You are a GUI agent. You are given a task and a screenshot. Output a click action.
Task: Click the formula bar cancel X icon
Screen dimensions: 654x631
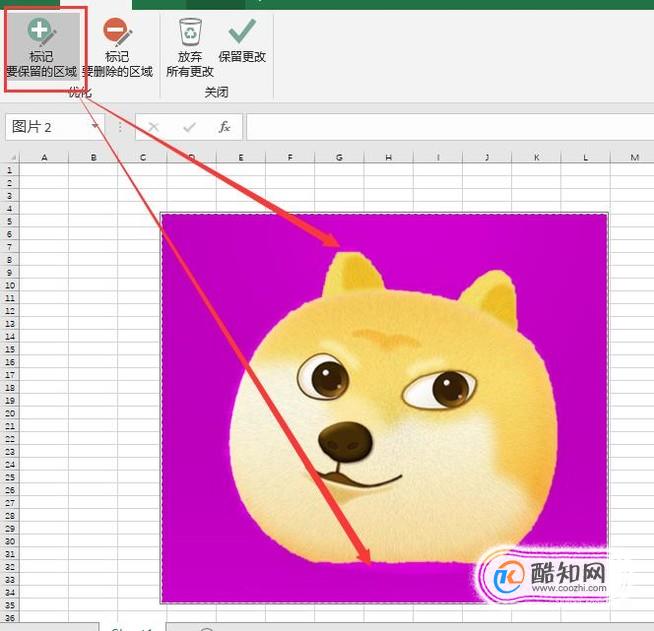point(153,126)
